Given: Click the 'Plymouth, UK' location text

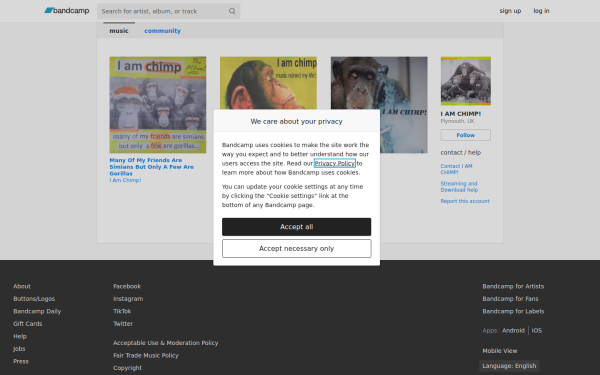Looking at the screenshot, I should (457, 121).
